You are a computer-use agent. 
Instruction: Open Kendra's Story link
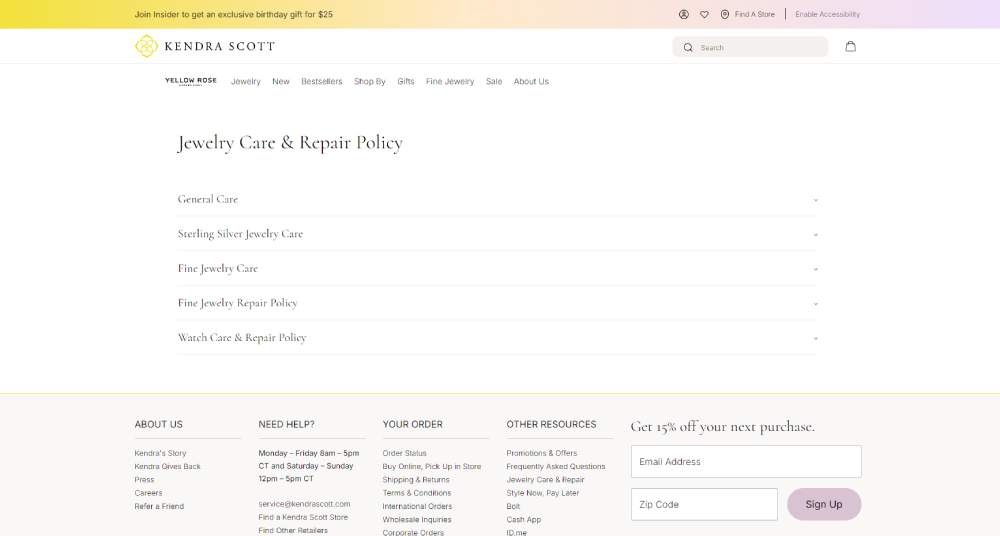(160, 453)
